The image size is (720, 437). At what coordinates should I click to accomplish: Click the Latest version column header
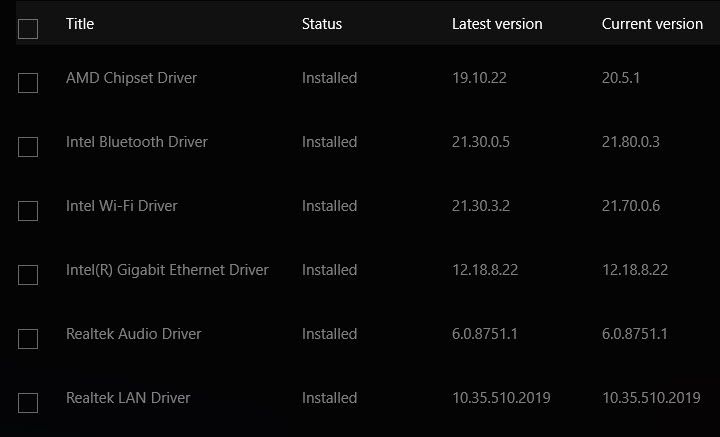(497, 24)
